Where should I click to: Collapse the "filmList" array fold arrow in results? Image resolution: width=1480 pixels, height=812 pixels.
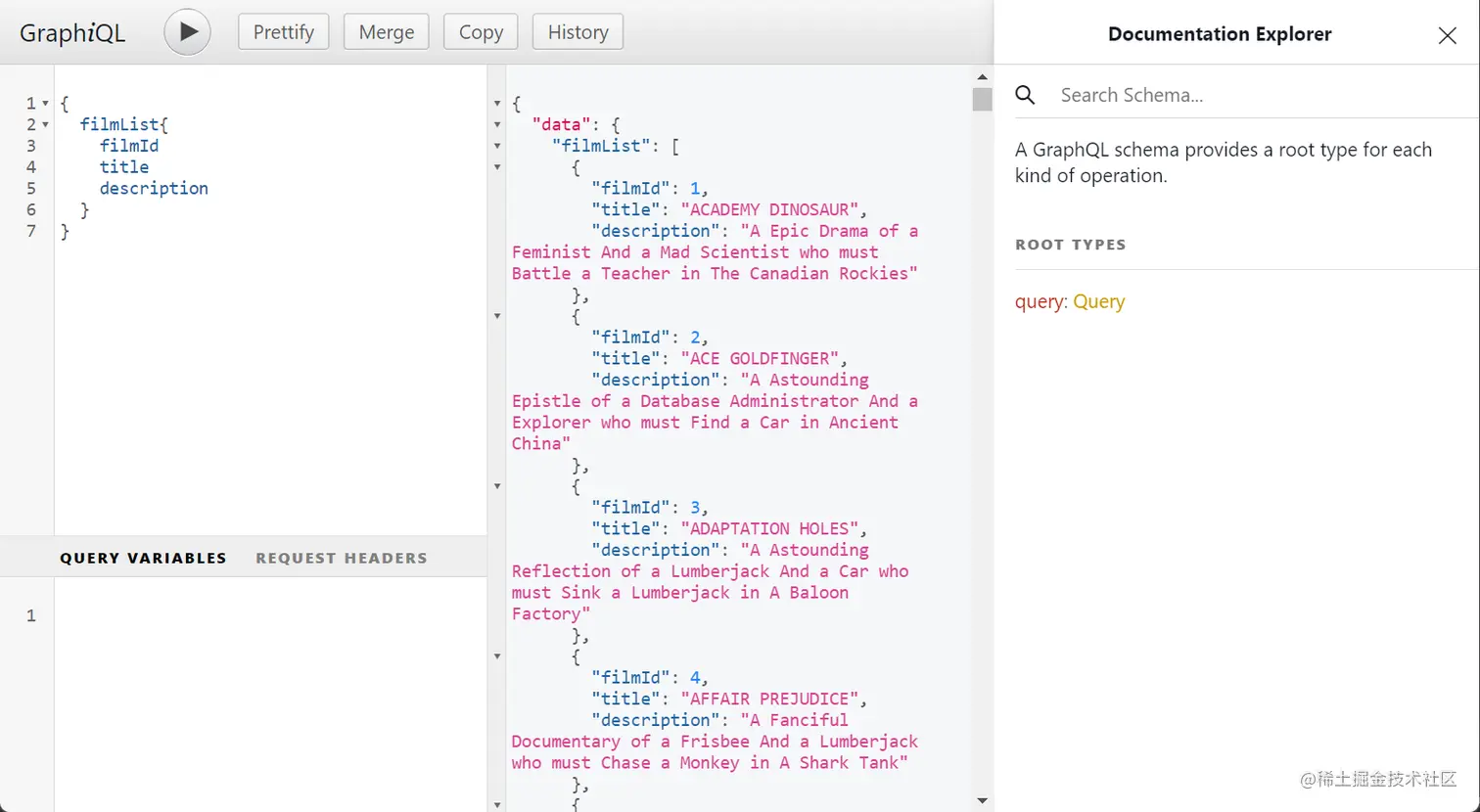[x=497, y=147]
